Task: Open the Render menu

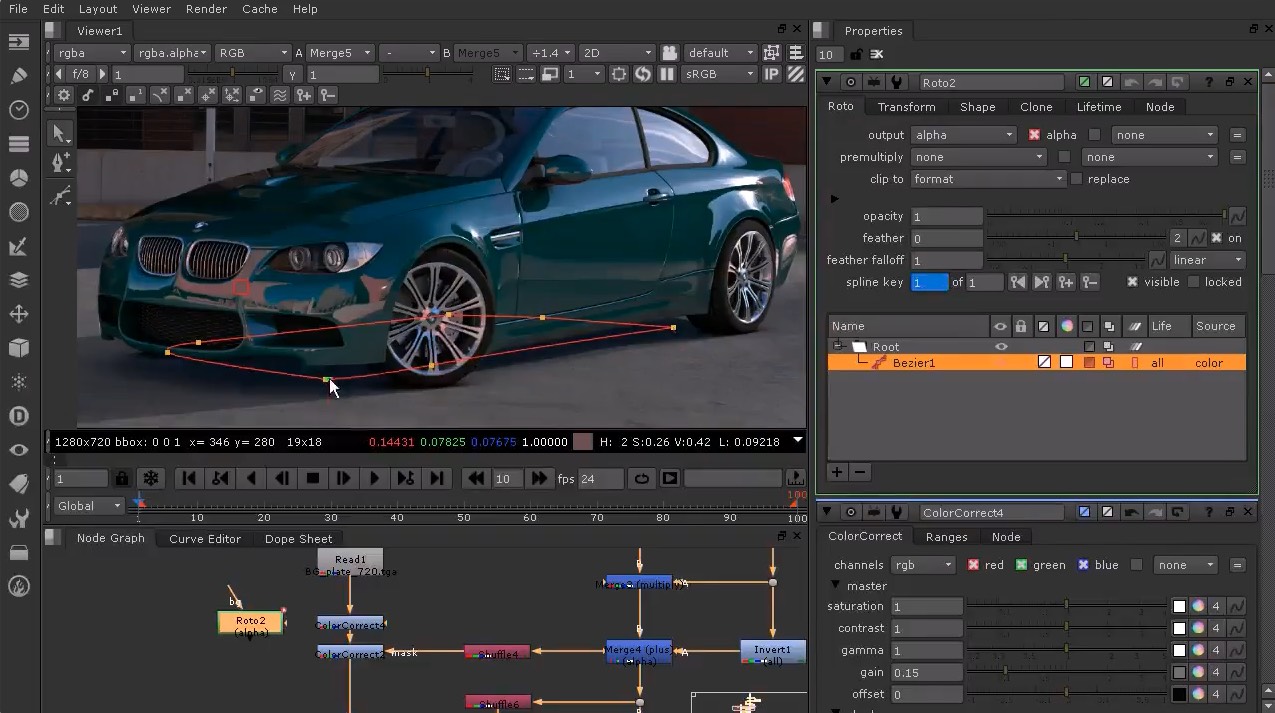Action: tap(206, 9)
